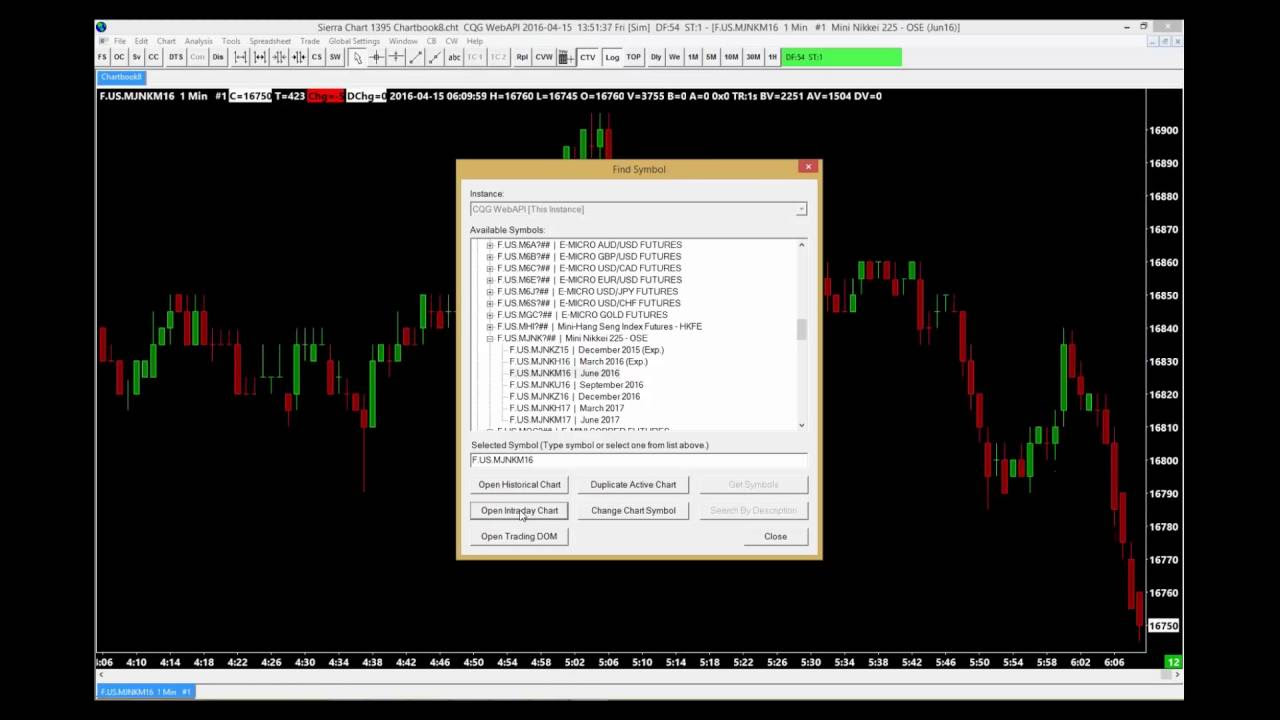The height and width of the screenshot is (720, 1280).
Task: Click the CVW chart values window button
Action: coord(544,57)
